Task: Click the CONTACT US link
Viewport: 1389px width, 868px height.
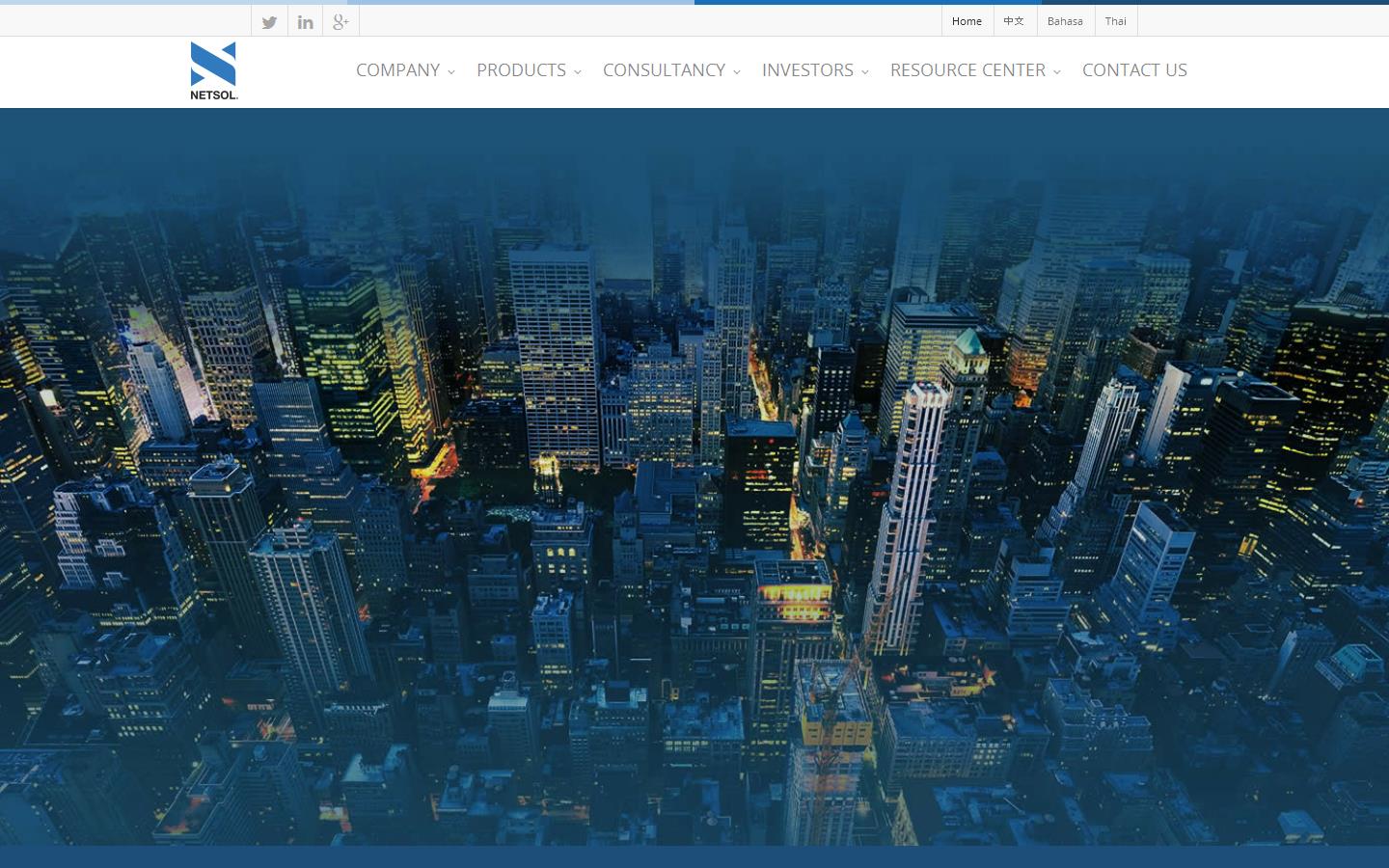Action: click(x=1134, y=70)
